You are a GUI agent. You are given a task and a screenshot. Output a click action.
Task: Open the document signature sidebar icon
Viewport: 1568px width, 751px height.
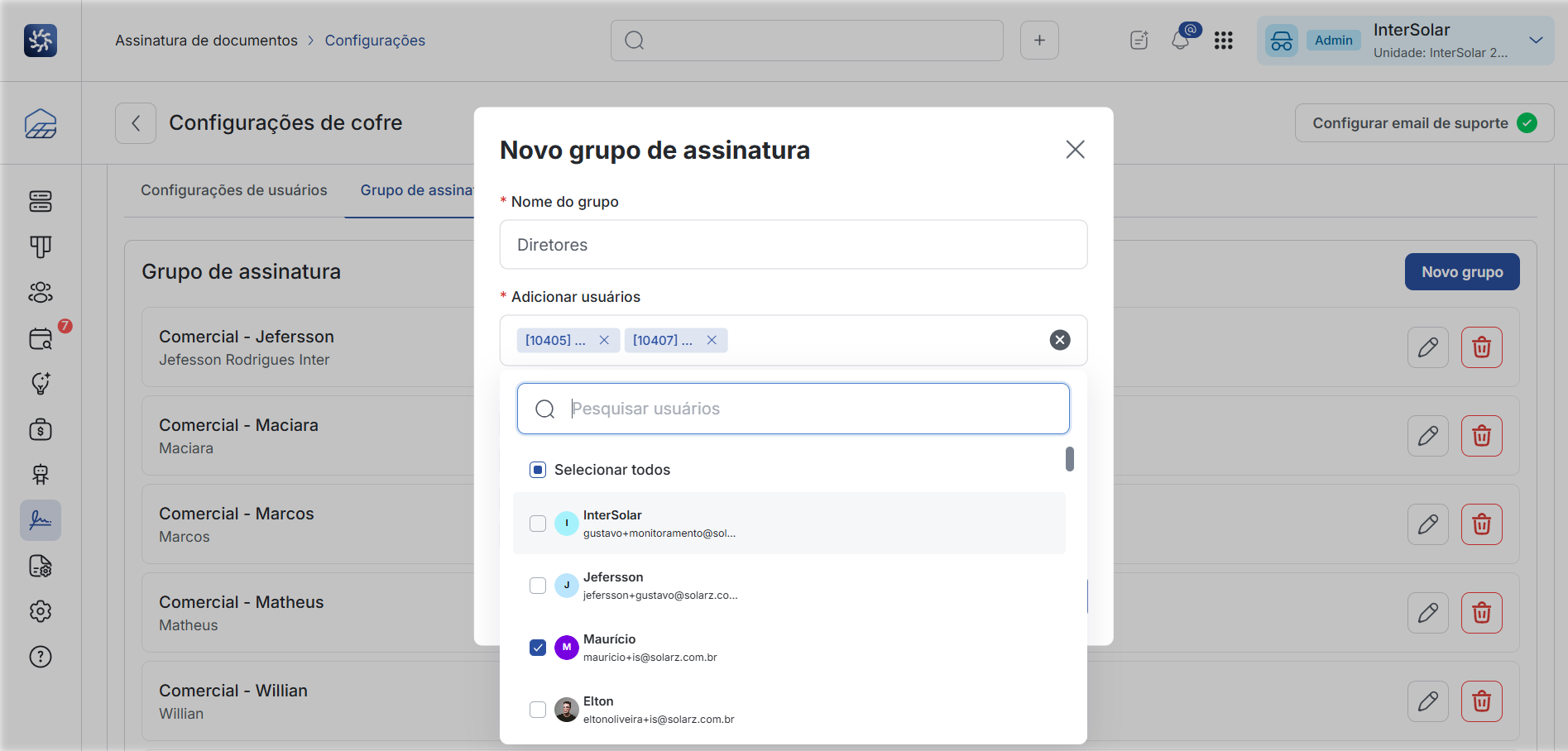point(41,520)
